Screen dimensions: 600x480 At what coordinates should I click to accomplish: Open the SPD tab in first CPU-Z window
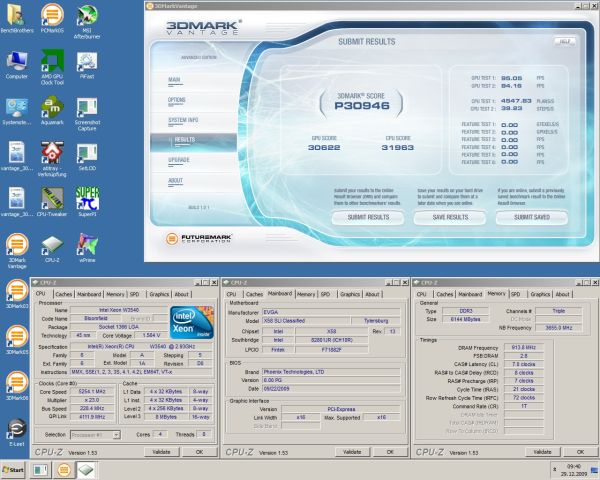(x=134, y=295)
